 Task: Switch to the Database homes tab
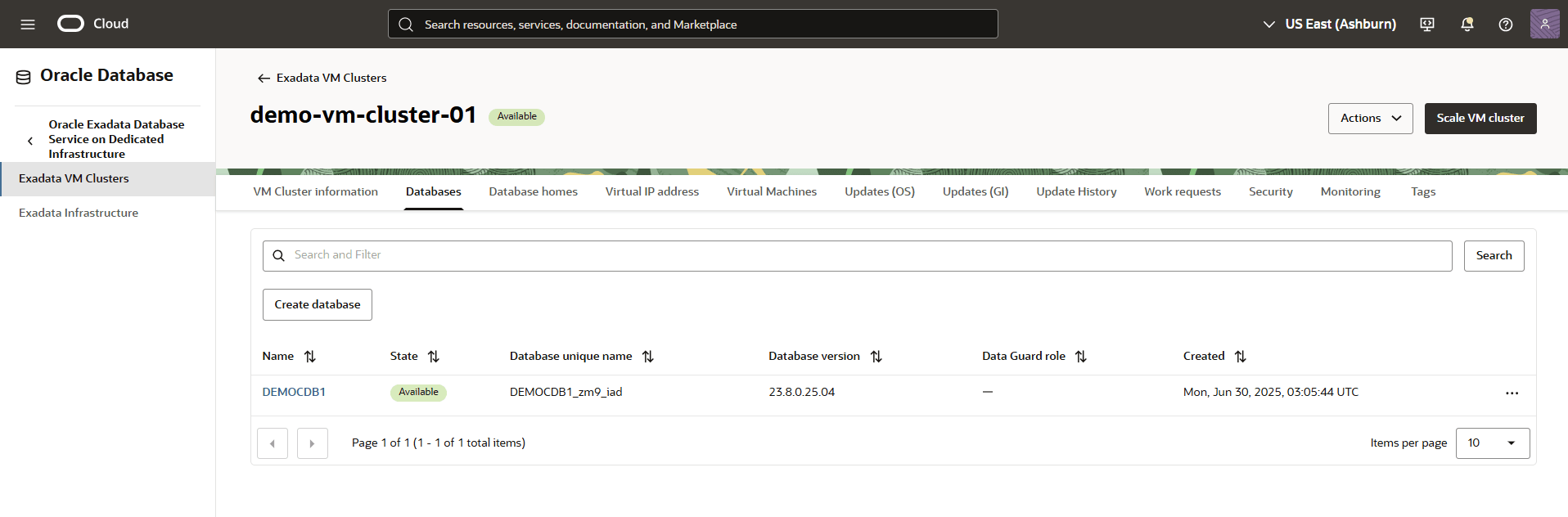533,192
